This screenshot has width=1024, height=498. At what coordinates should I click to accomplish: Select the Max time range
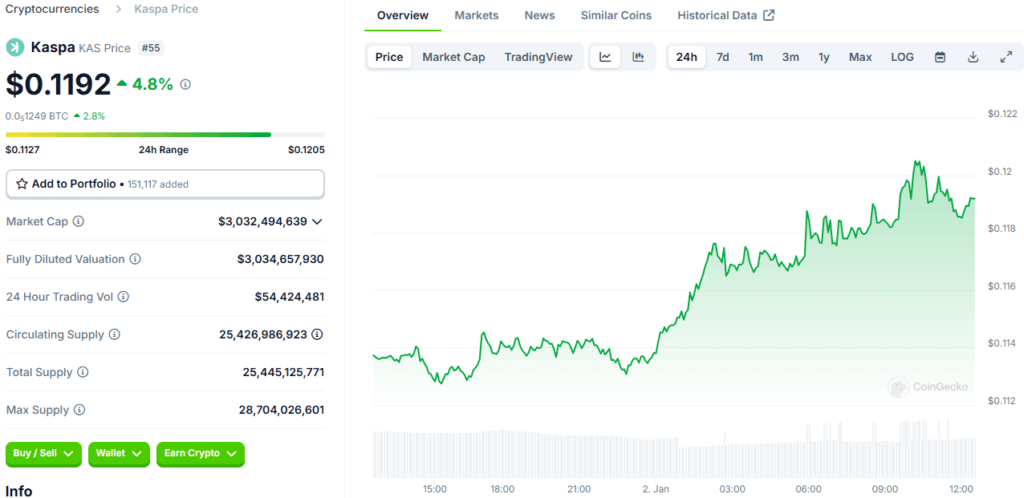click(x=860, y=57)
